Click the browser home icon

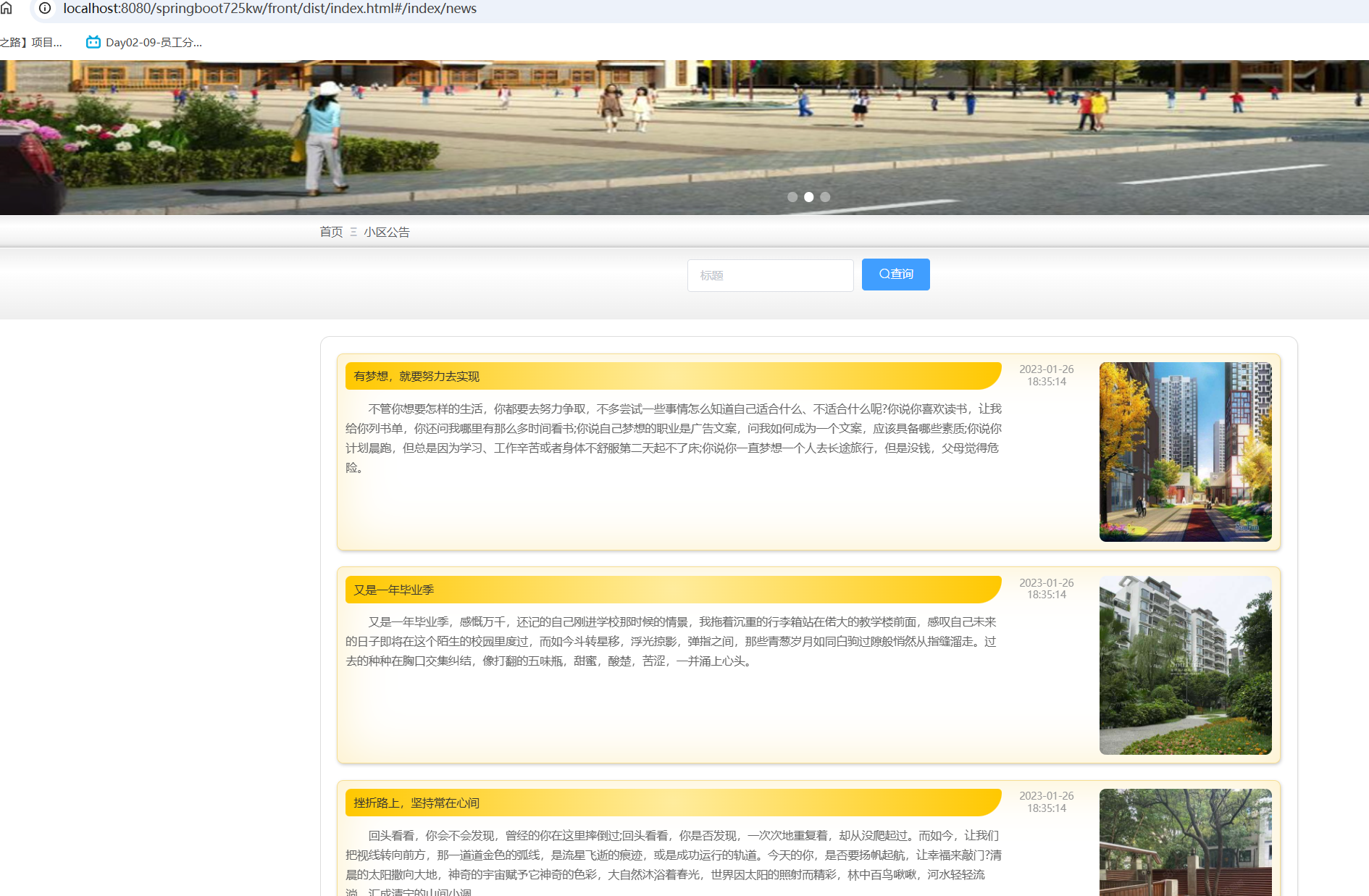pos(7,8)
